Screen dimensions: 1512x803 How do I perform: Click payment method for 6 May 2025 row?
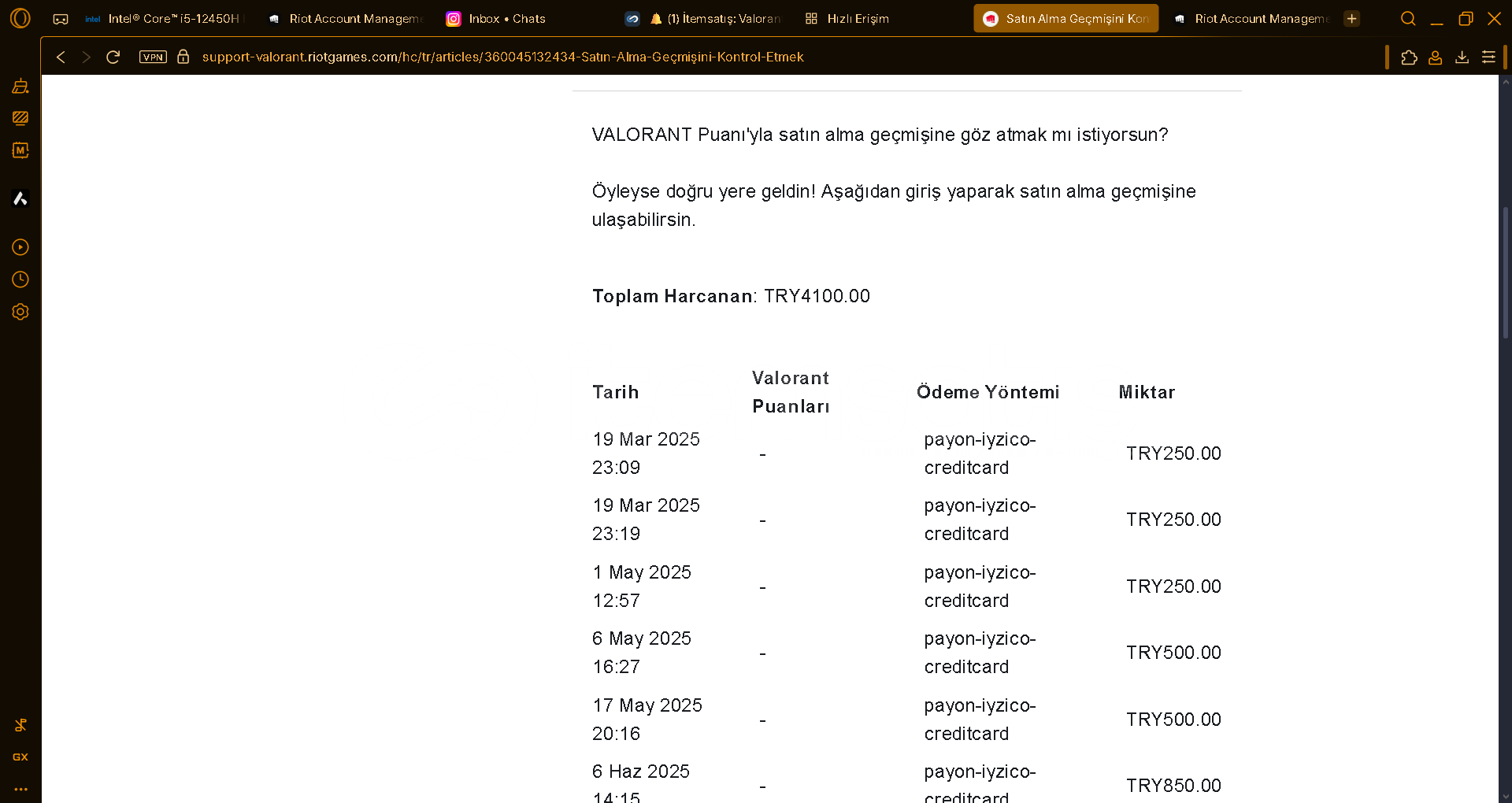pyautogui.click(x=980, y=653)
